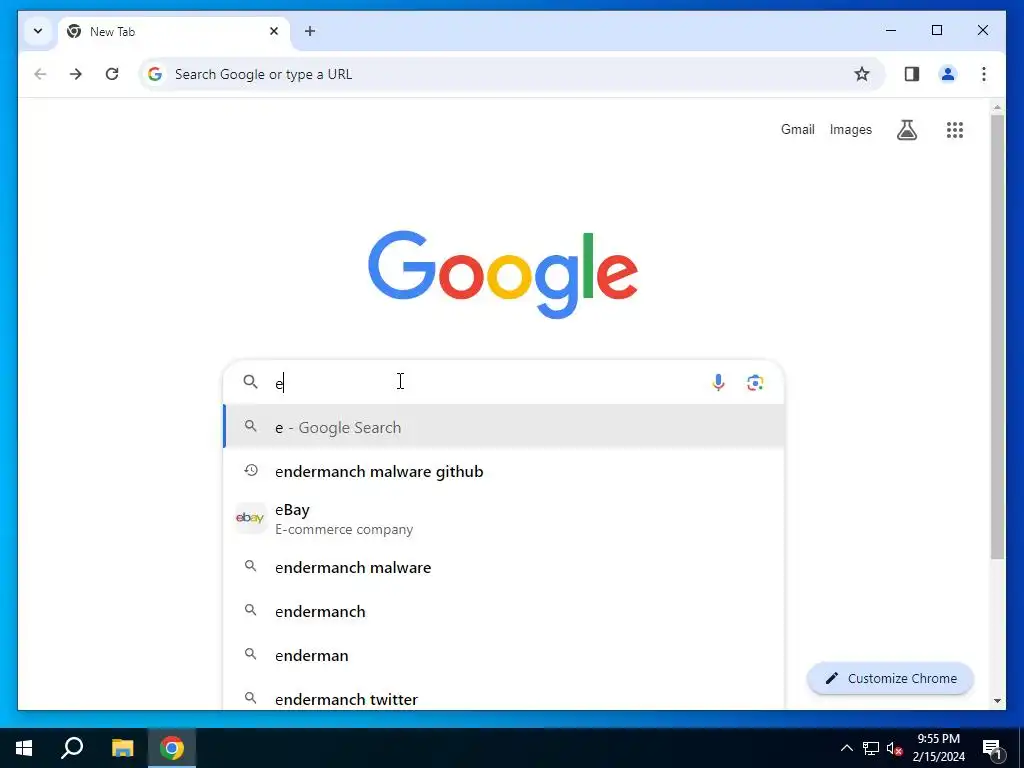Minimize the Chrome window
The height and width of the screenshot is (768, 1024).
(891, 30)
